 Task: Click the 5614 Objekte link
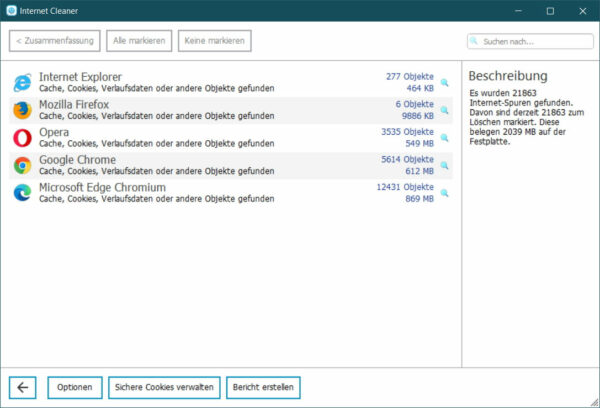click(408, 159)
